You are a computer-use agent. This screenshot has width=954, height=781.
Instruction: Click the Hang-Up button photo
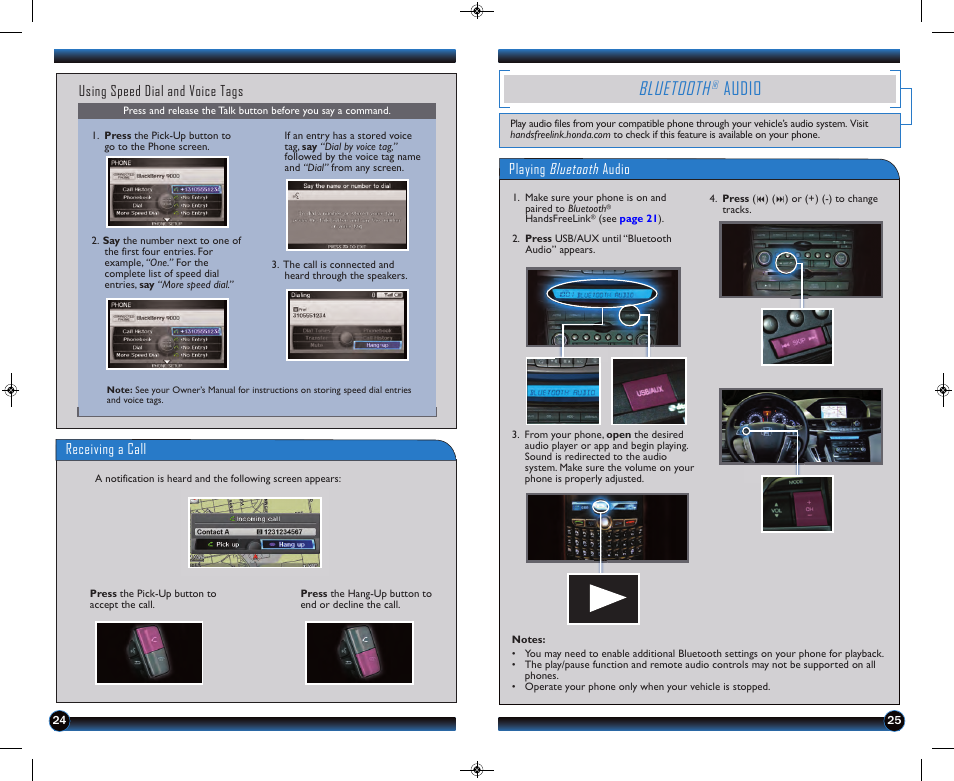pyautogui.click(x=360, y=653)
